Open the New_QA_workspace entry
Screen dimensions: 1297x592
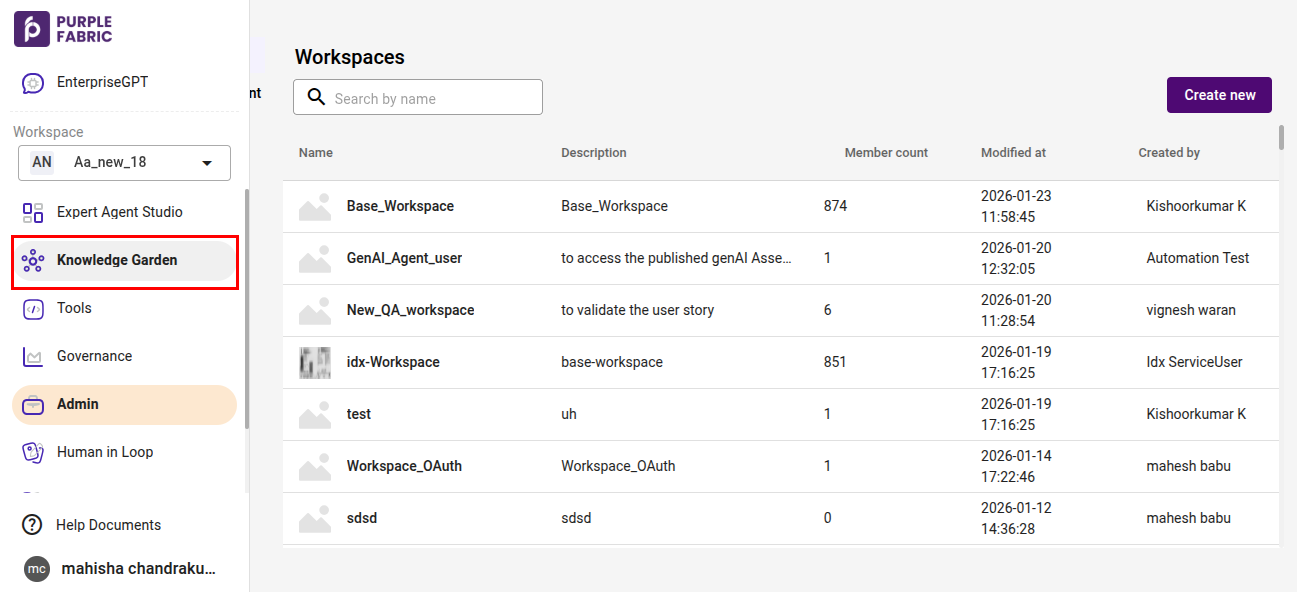410,310
